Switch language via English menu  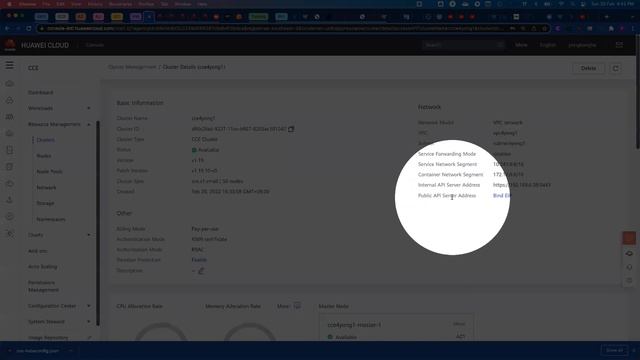[548, 45]
